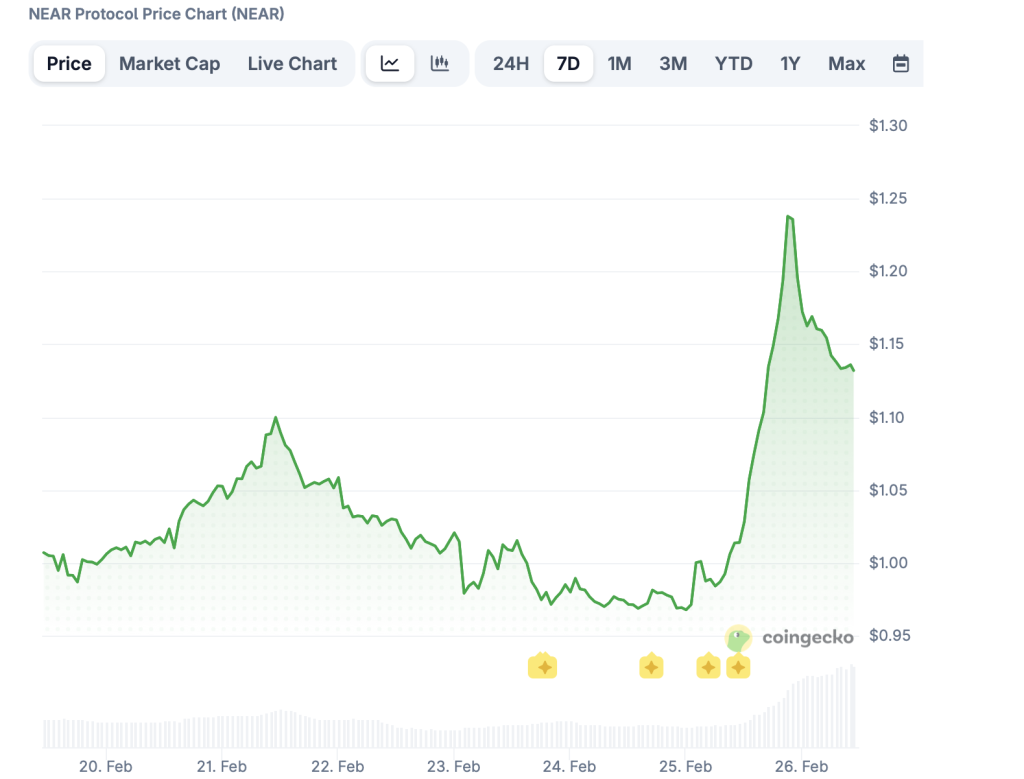Show the 1Y price history
This screenshot has width=1024, height=779.
tap(790, 64)
